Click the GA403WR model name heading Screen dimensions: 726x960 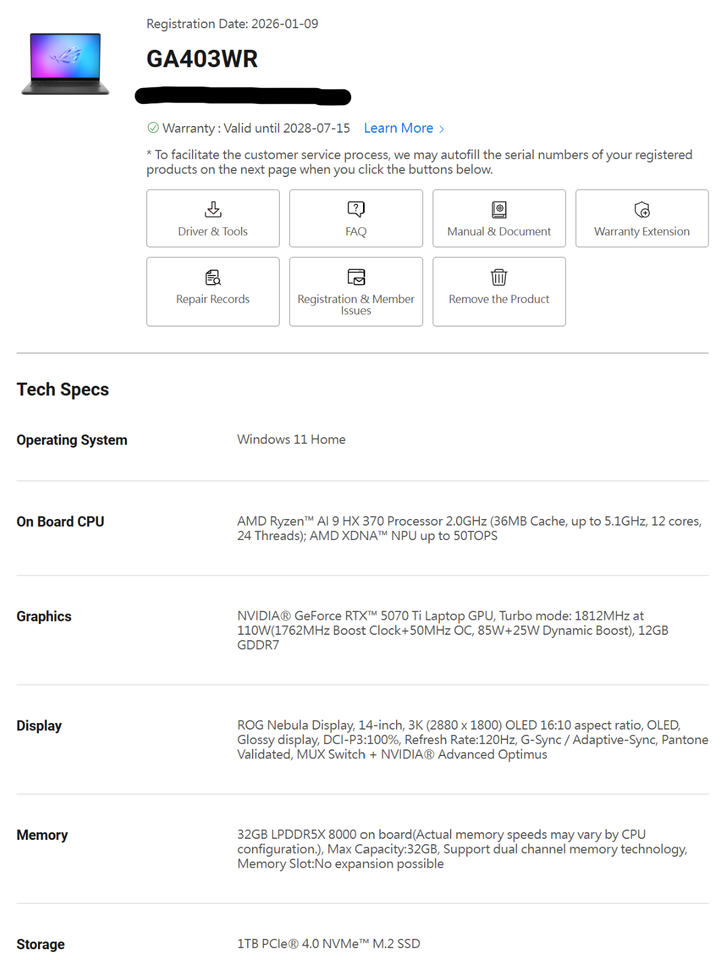click(202, 59)
